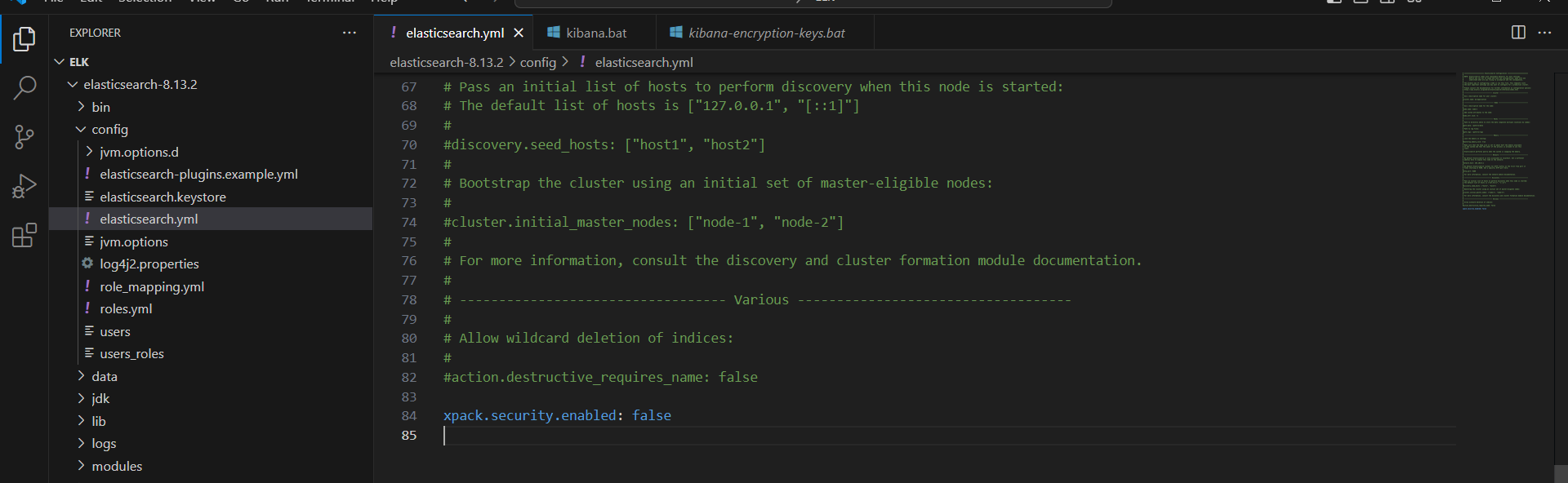
Task: Click elasticsearch.yml in the breadcrumb
Action: [644, 62]
